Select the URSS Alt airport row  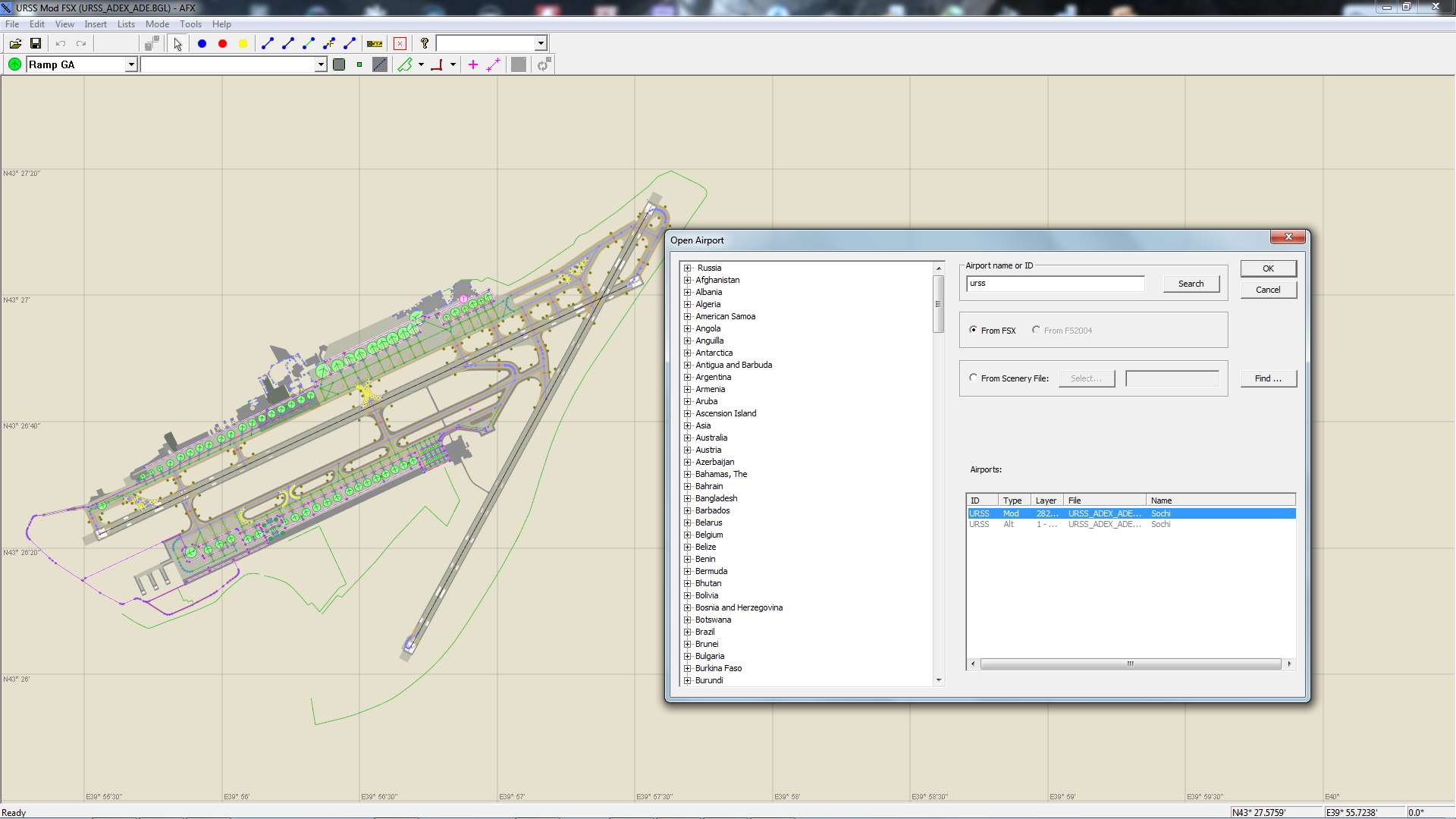coord(1131,524)
